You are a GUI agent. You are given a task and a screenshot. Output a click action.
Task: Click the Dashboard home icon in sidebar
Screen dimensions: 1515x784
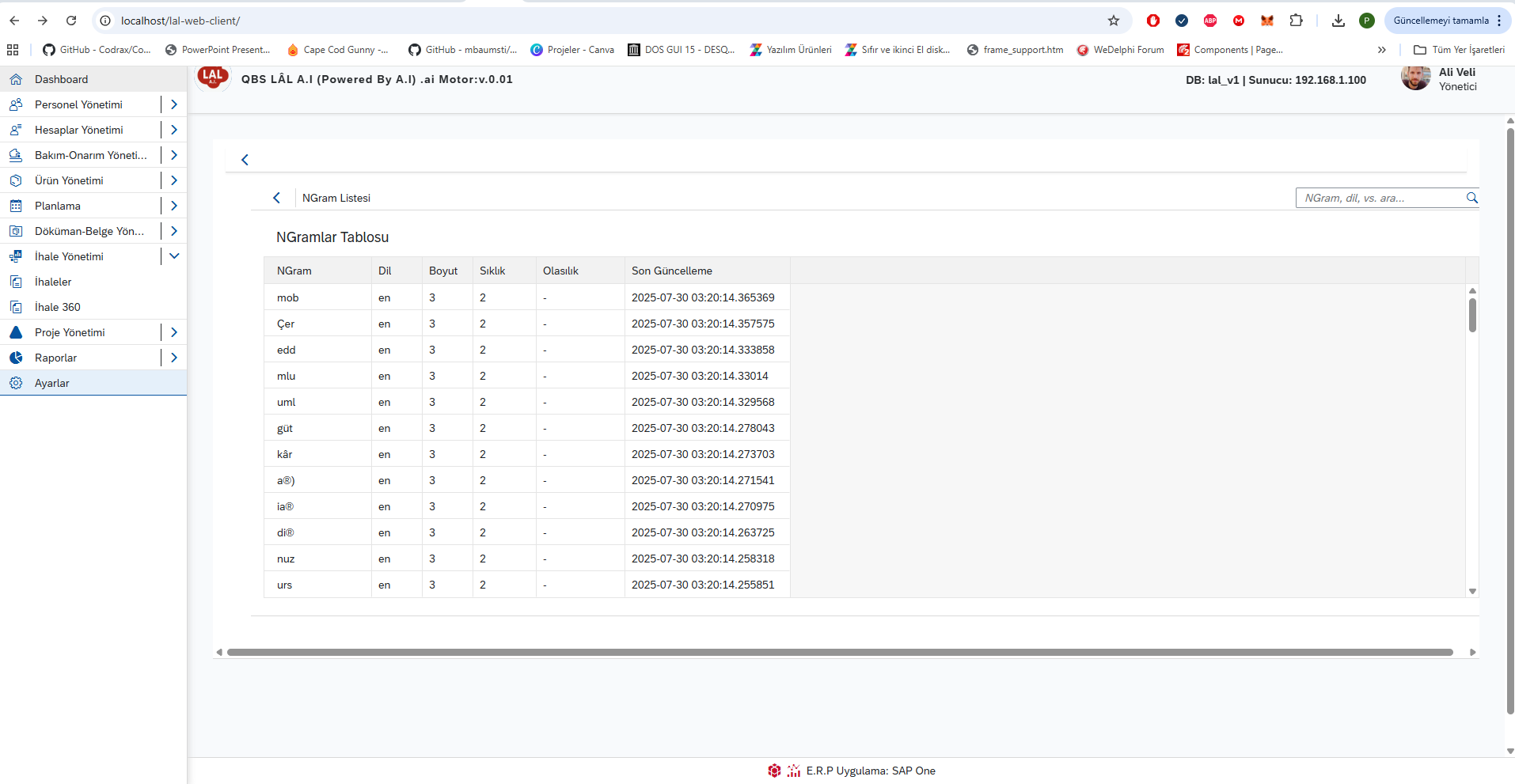coord(16,79)
